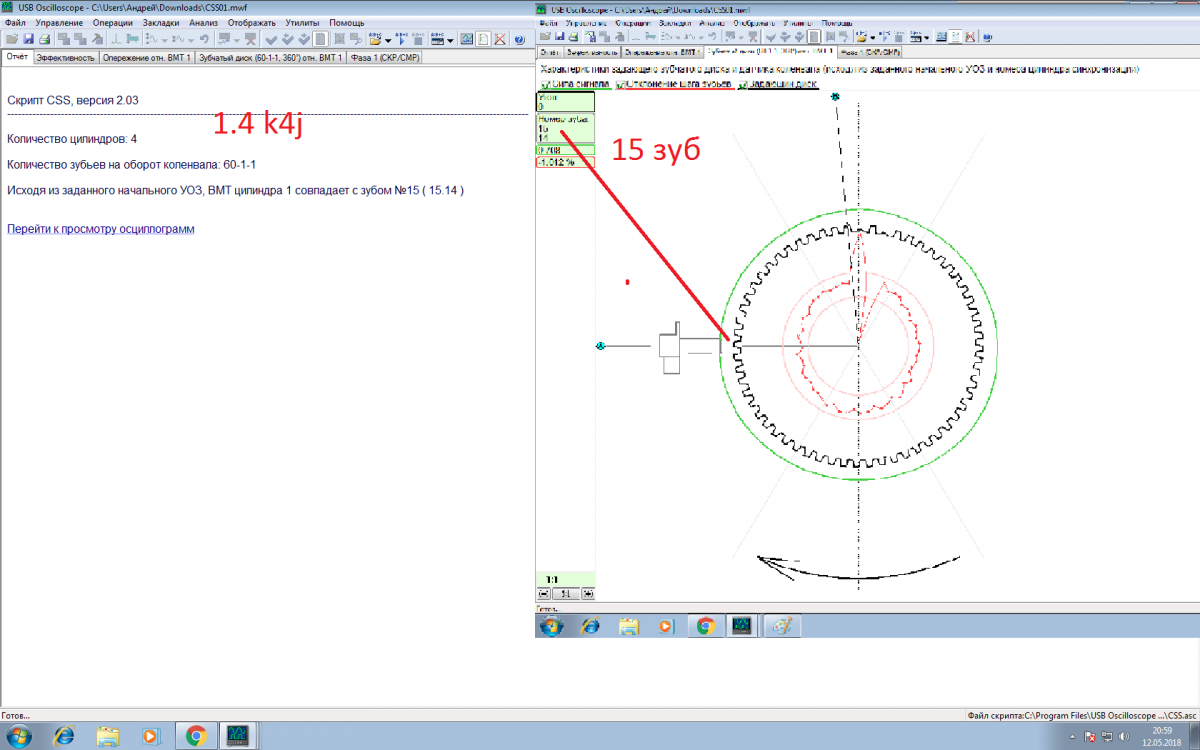Click the Undo arrow toolbar icon

coord(204,40)
